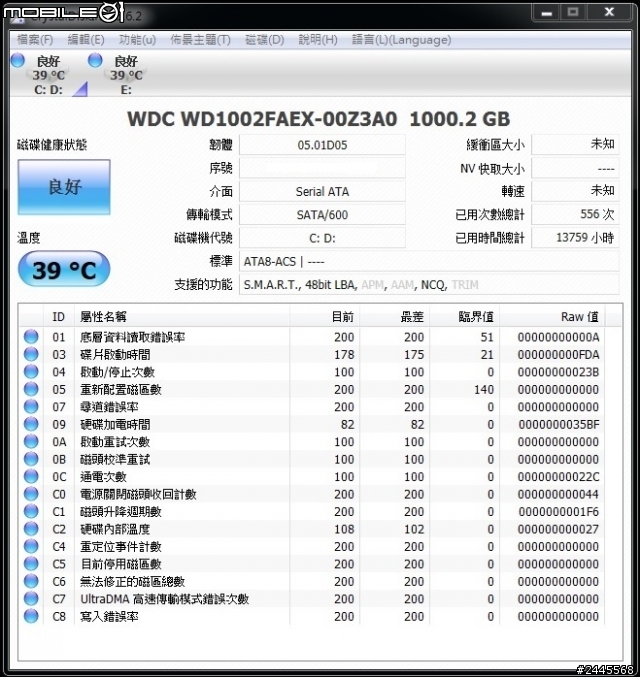
Task: Click the threshold value 140
Action: pos(484,390)
